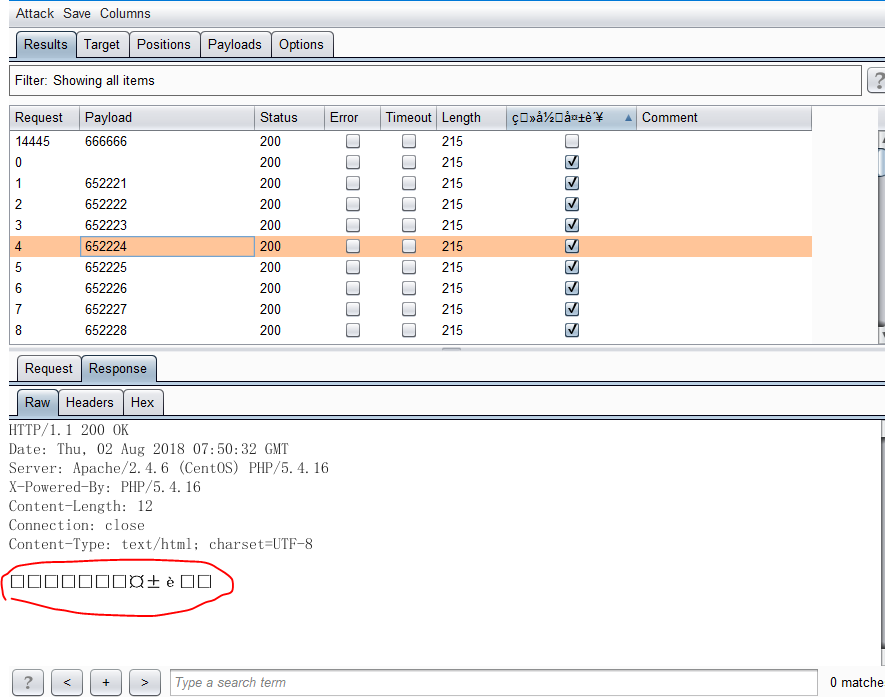
Task: View the response in Hex tab
Action: [x=142, y=402]
